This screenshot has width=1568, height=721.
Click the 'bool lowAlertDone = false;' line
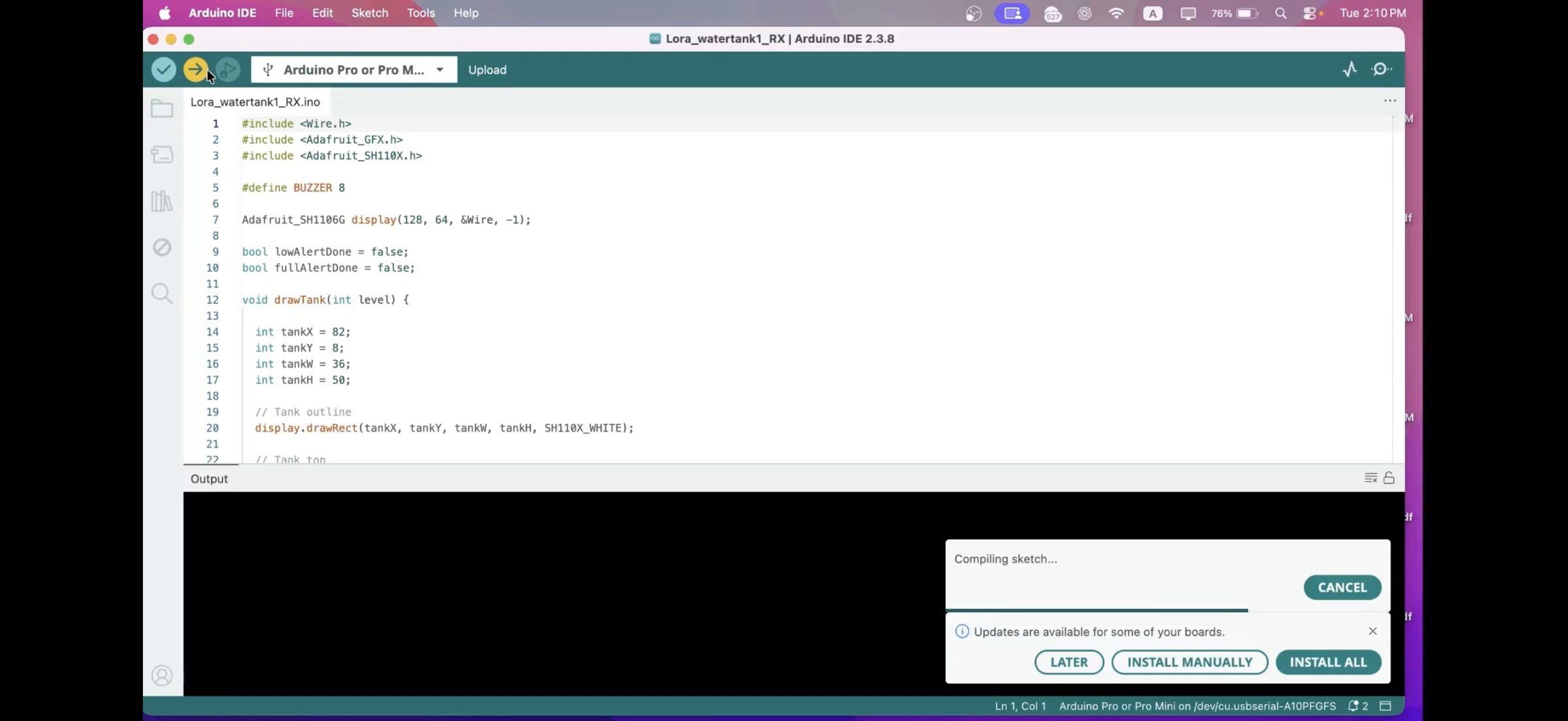coord(325,251)
